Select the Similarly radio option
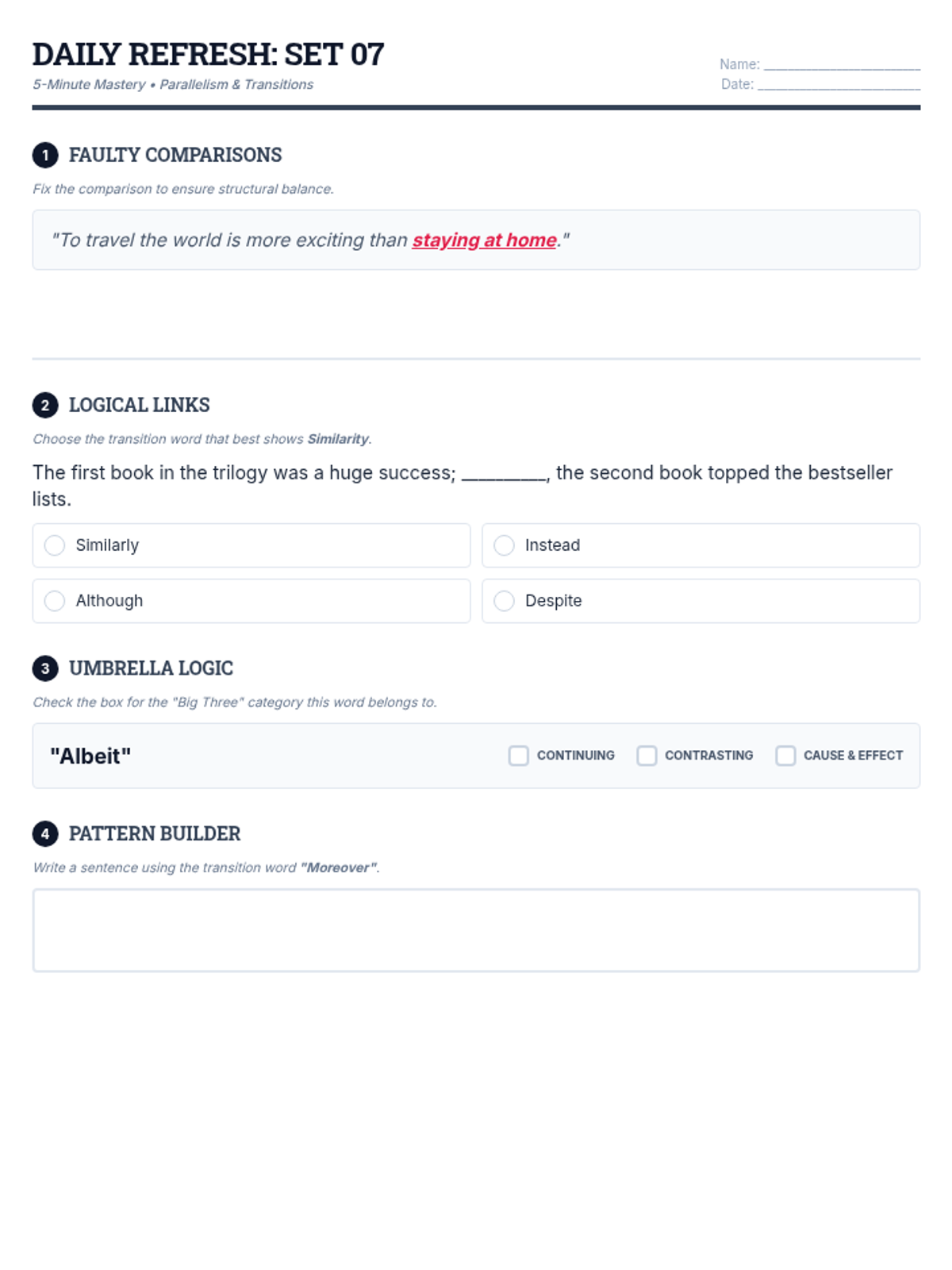Viewport: 952px width, 1270px height. click(x=55, y=545)
